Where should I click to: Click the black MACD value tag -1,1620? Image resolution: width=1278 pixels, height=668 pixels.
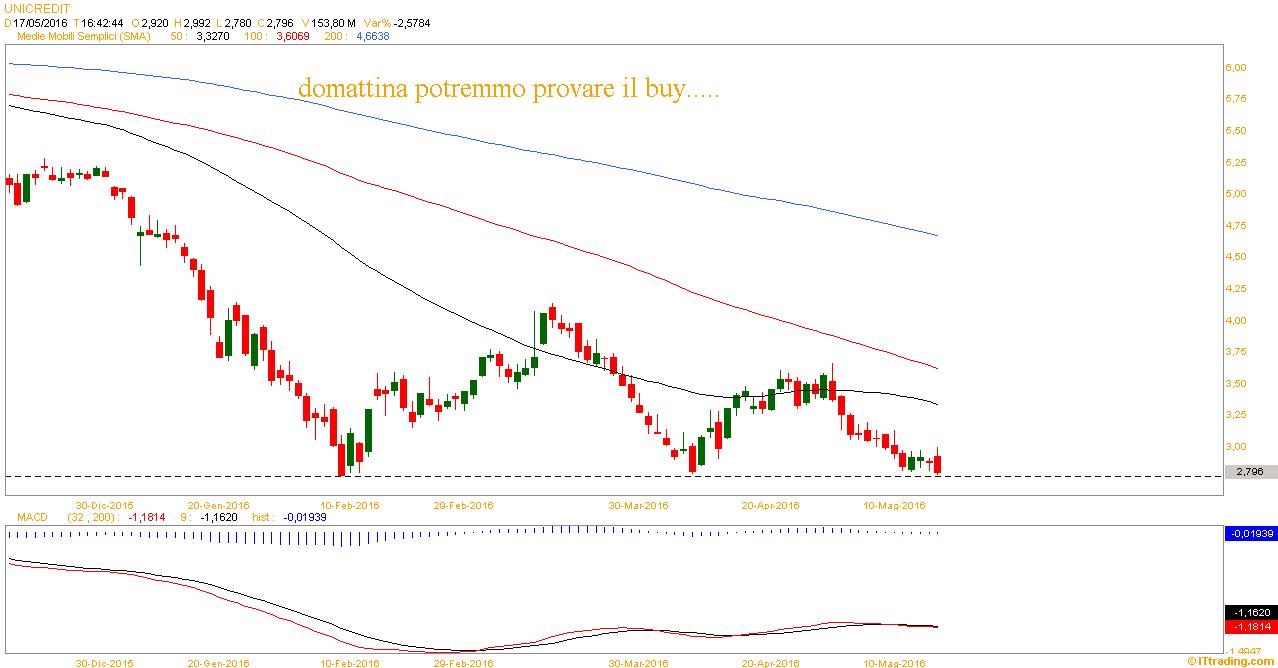(1250, 612)
